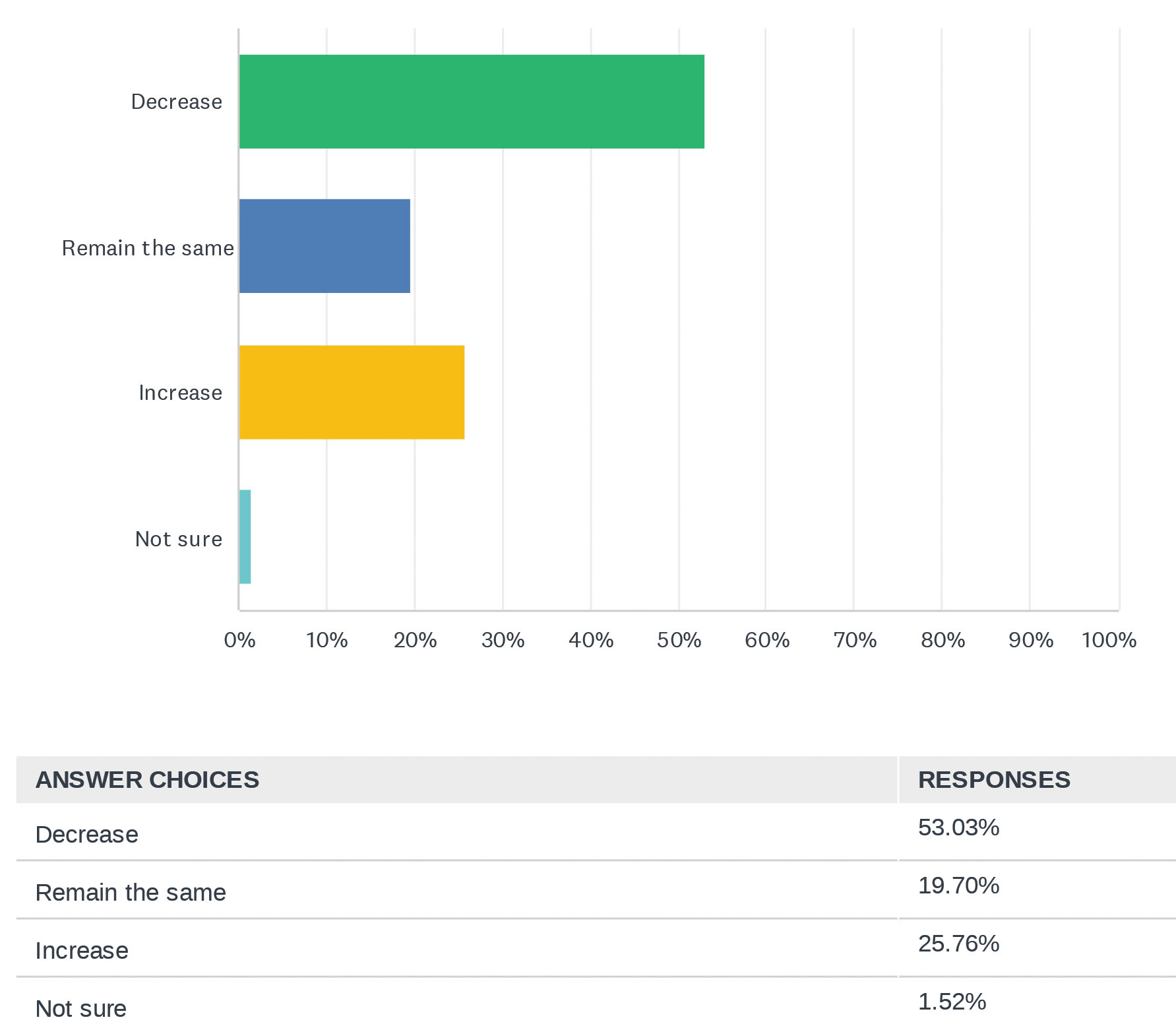The height and width of the screenshot is (1030, 1176).
Task: Click the 19.70% response value
Action: click(958, 885)
